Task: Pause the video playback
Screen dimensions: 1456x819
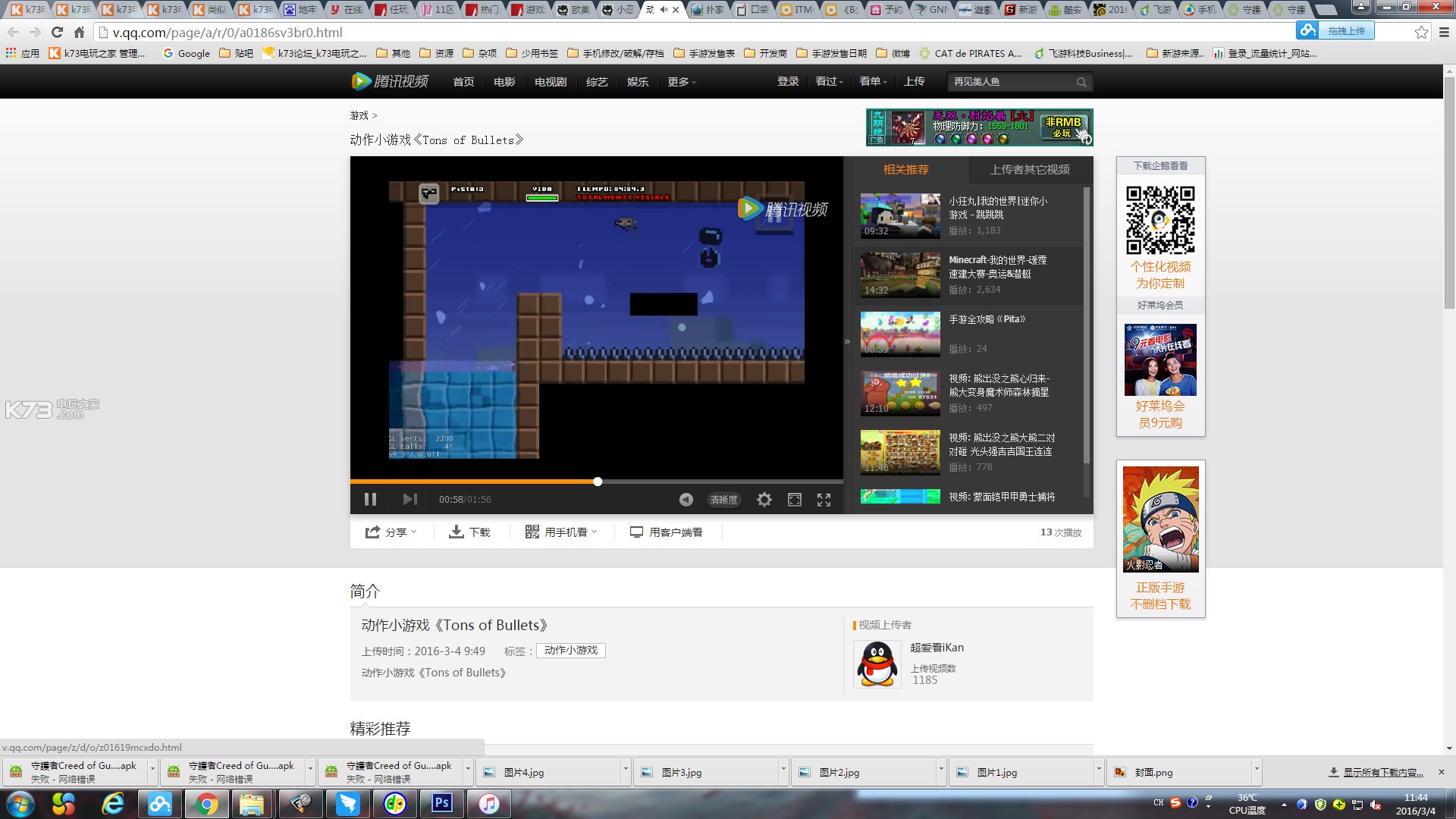Action: [x=370, y=499]
